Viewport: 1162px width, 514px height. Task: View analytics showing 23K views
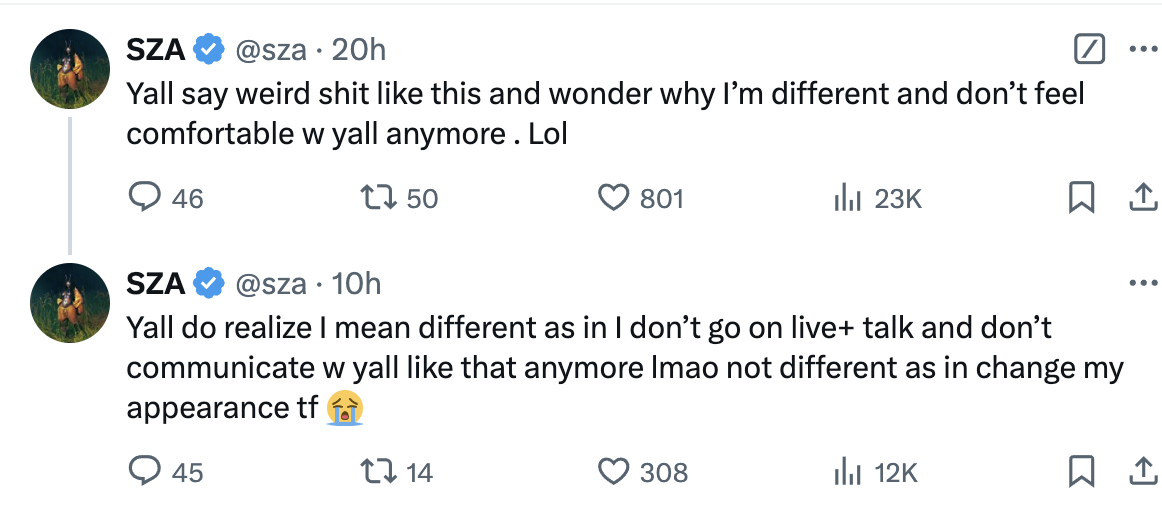(877, 198)
